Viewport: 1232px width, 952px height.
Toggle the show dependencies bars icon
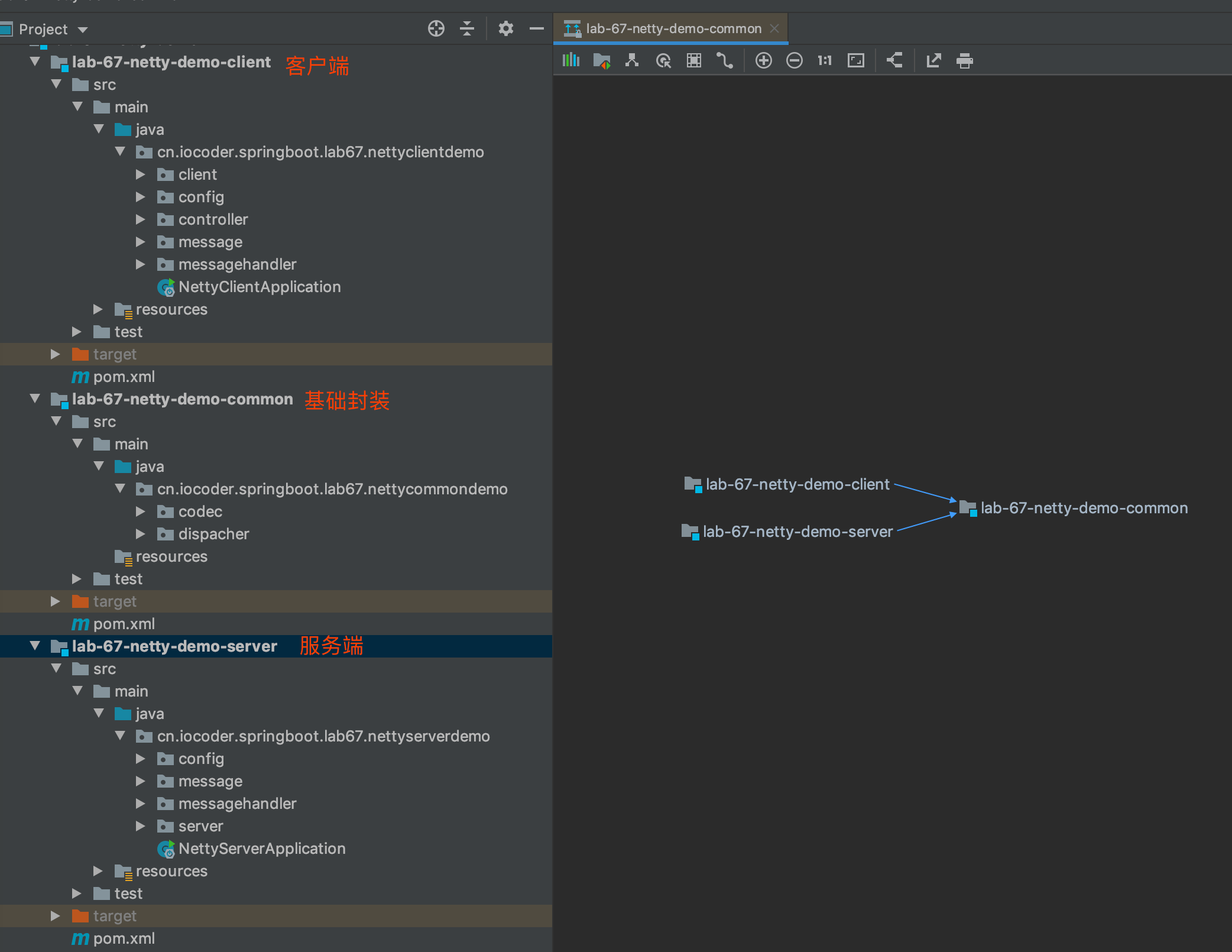click(571, 60)
